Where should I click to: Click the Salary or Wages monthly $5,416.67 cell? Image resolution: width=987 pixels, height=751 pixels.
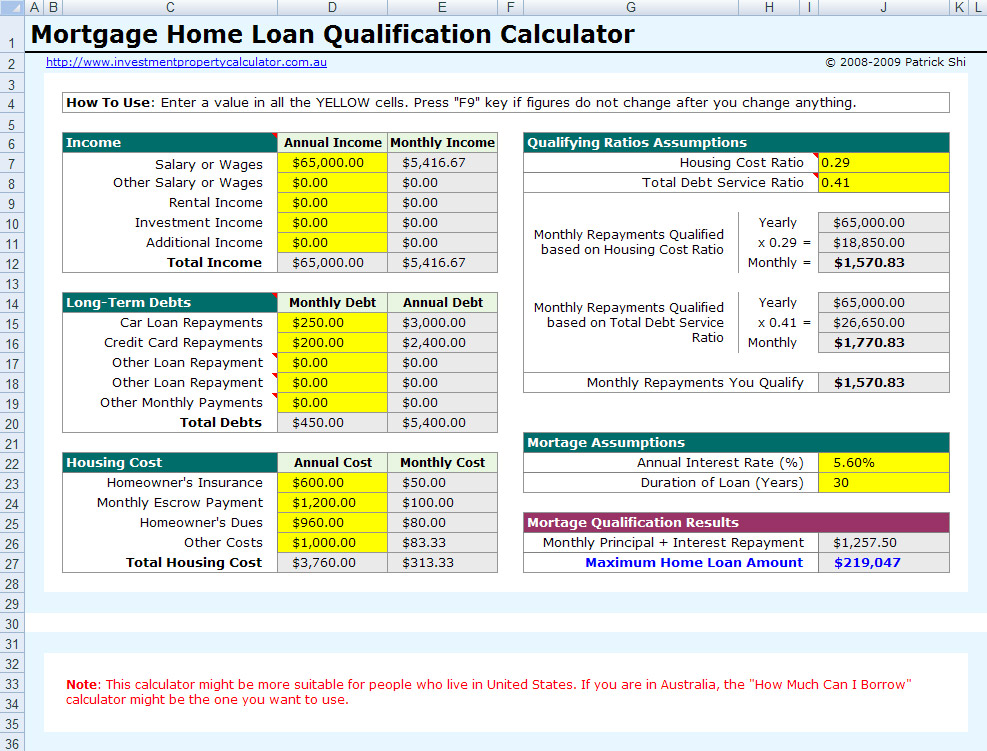443,162
